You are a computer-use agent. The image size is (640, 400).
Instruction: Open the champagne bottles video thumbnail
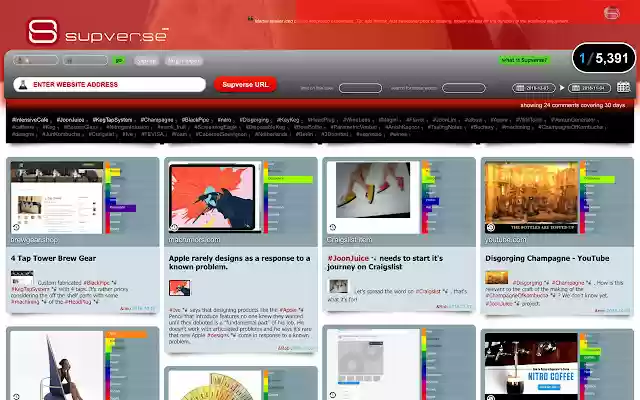point(531,198)
